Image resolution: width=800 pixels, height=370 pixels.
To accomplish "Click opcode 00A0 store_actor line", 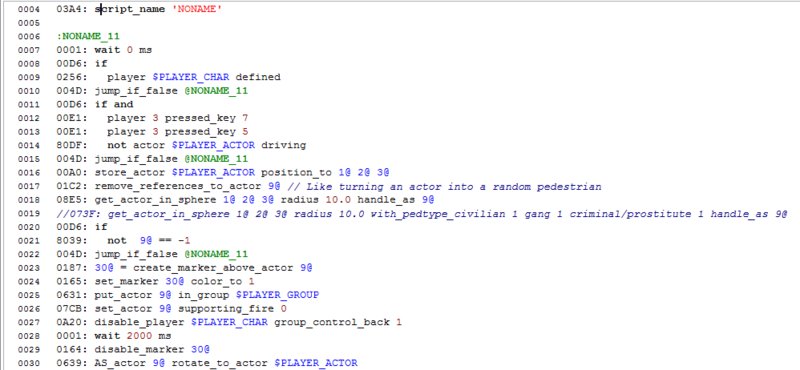I will (x=223, y=172).
